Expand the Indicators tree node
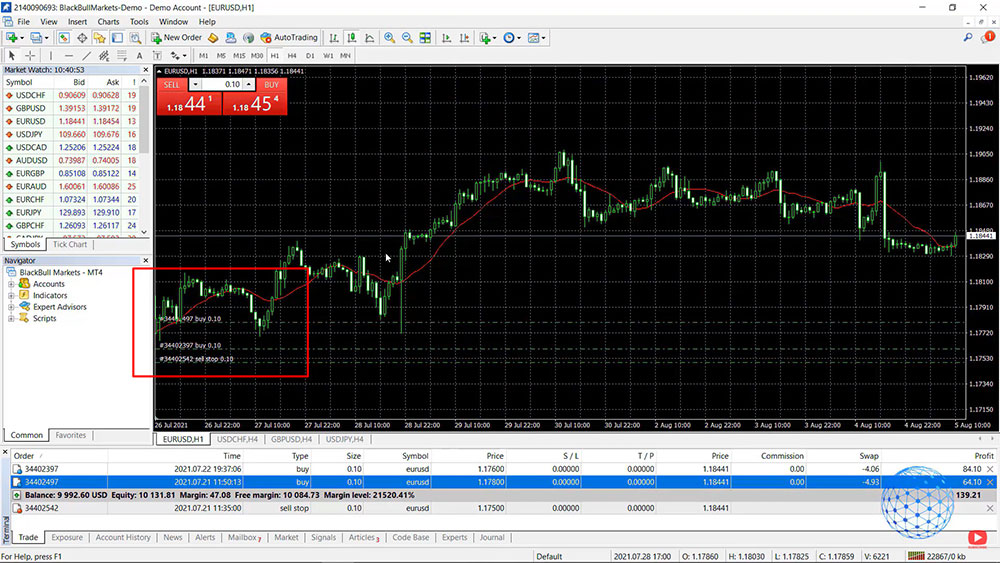Image resolution: width=1000 pixels, height=563 pixels. click(11, 296)
